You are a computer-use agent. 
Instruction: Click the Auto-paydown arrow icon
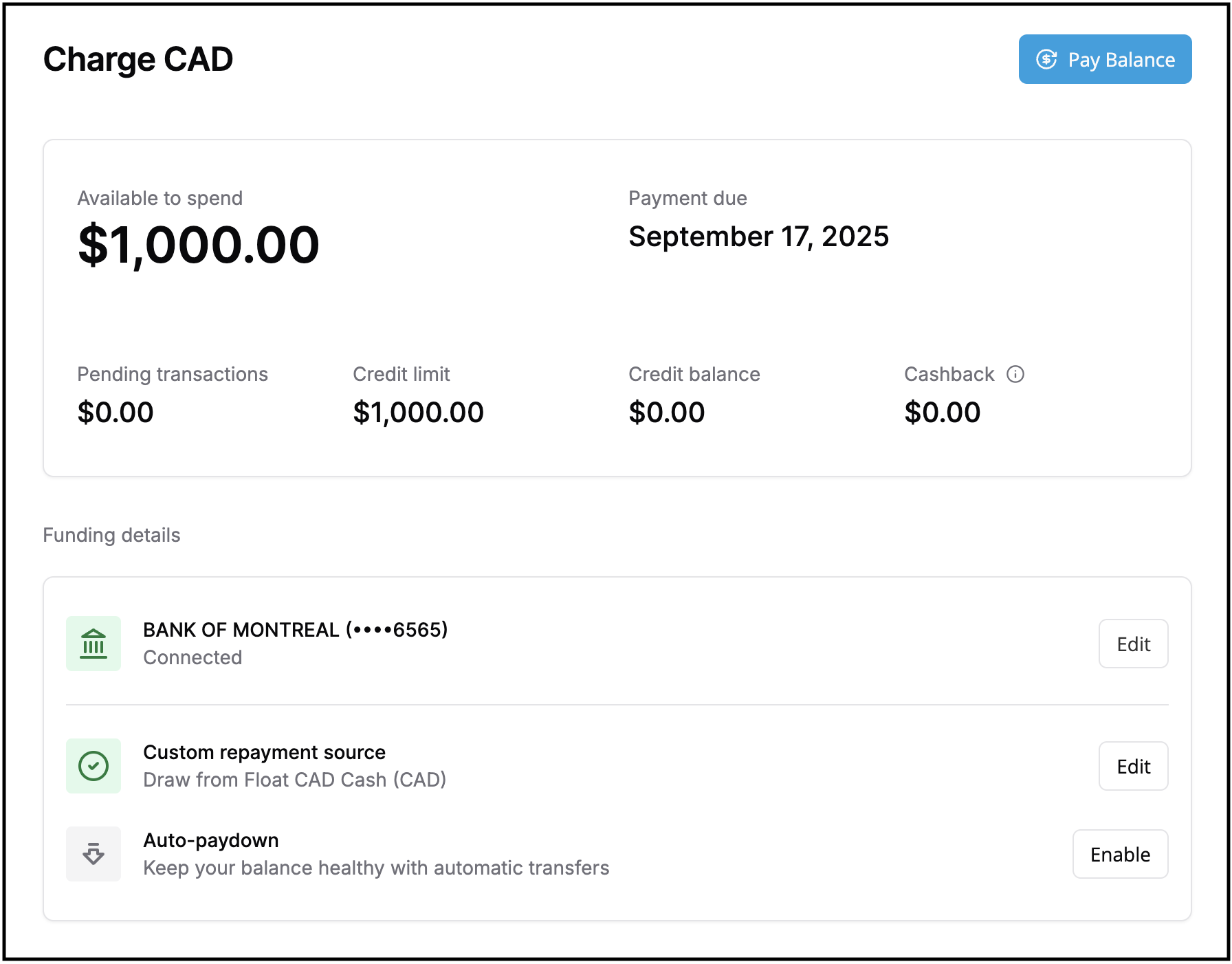click(93, 854)
